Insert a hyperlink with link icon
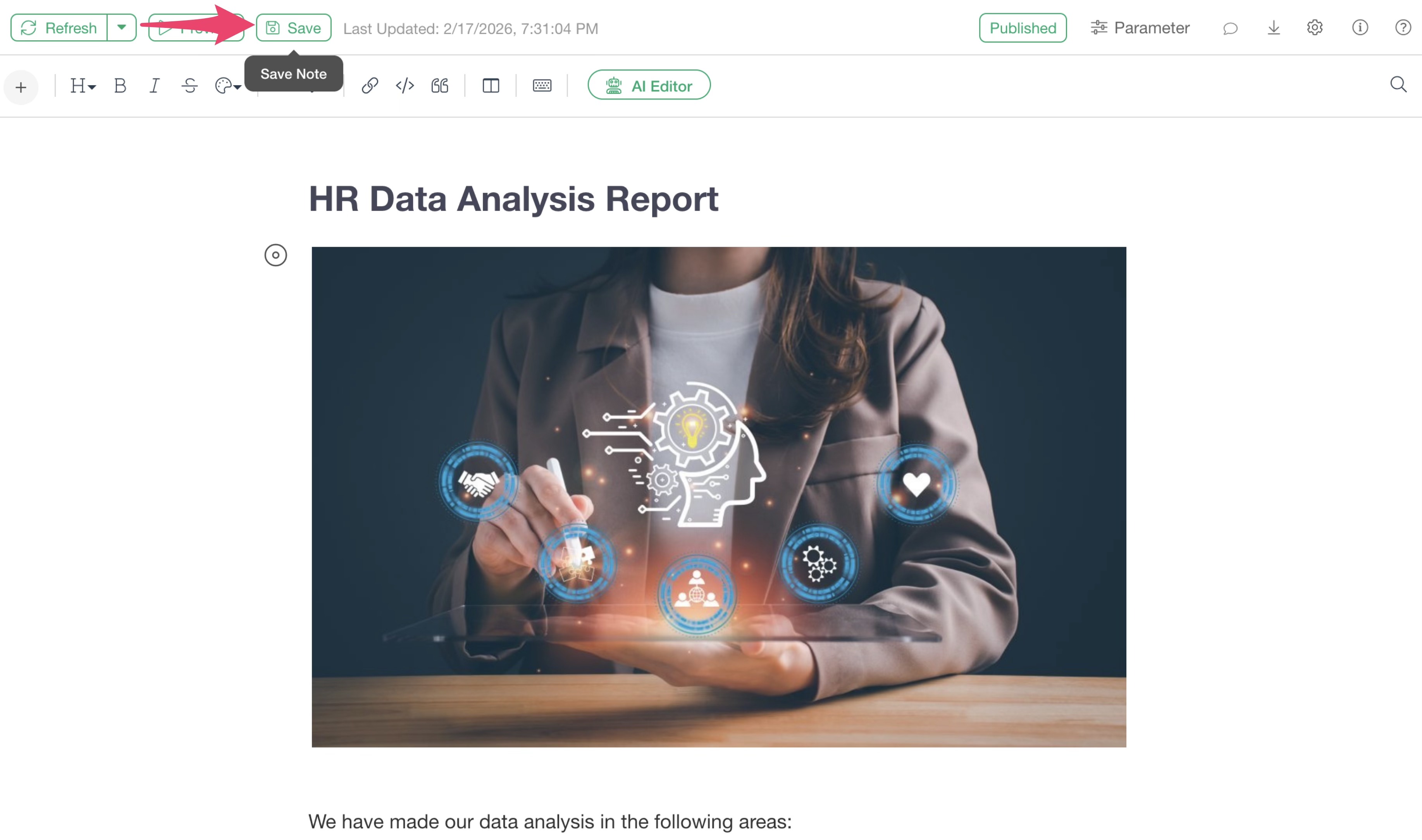 tap(370, 86)
